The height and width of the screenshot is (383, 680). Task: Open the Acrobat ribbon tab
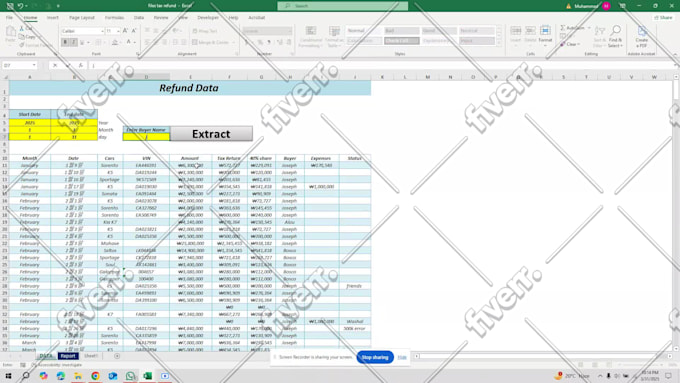click(x=256, y=18)
